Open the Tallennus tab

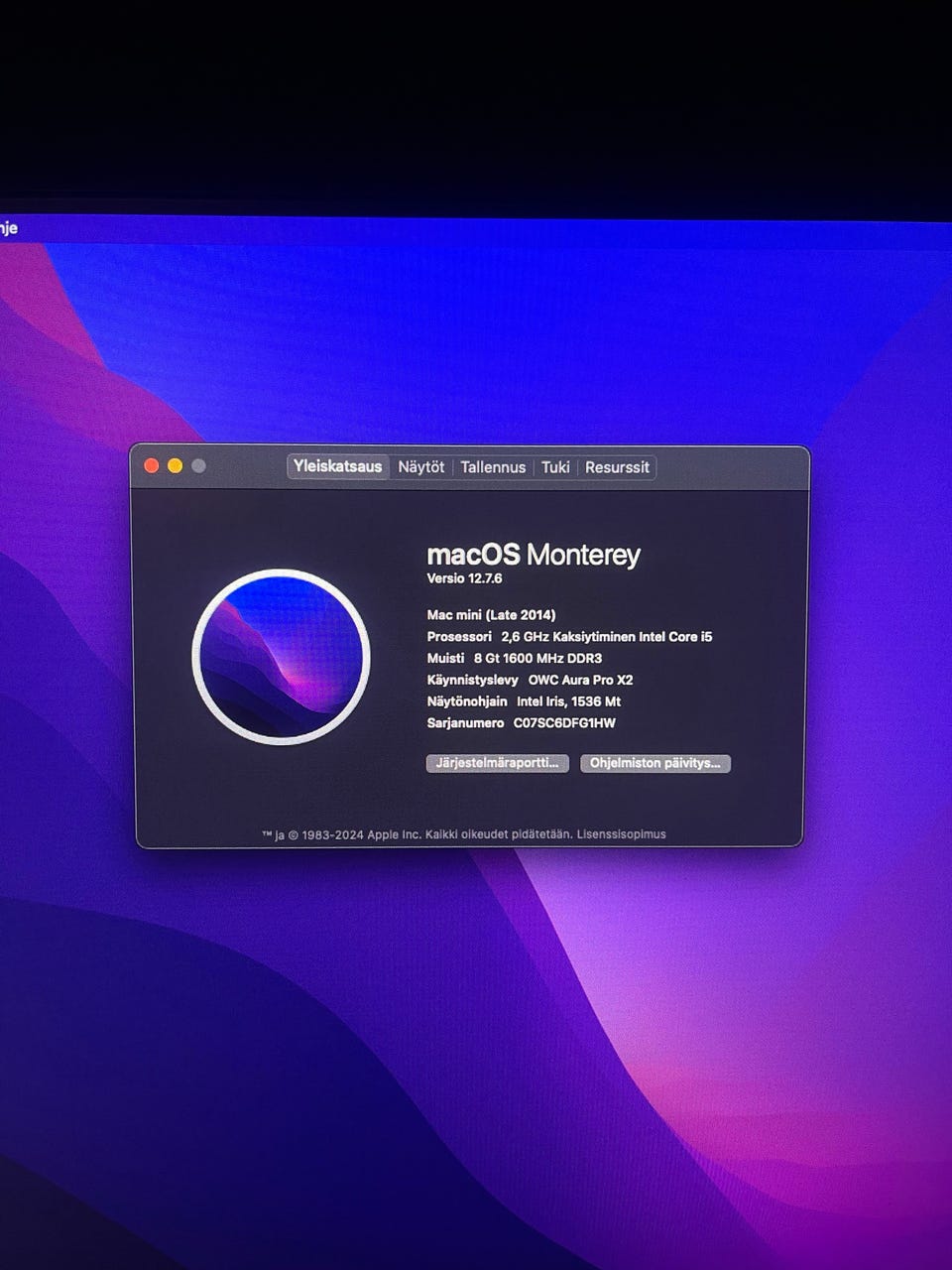tap(493, 467)
